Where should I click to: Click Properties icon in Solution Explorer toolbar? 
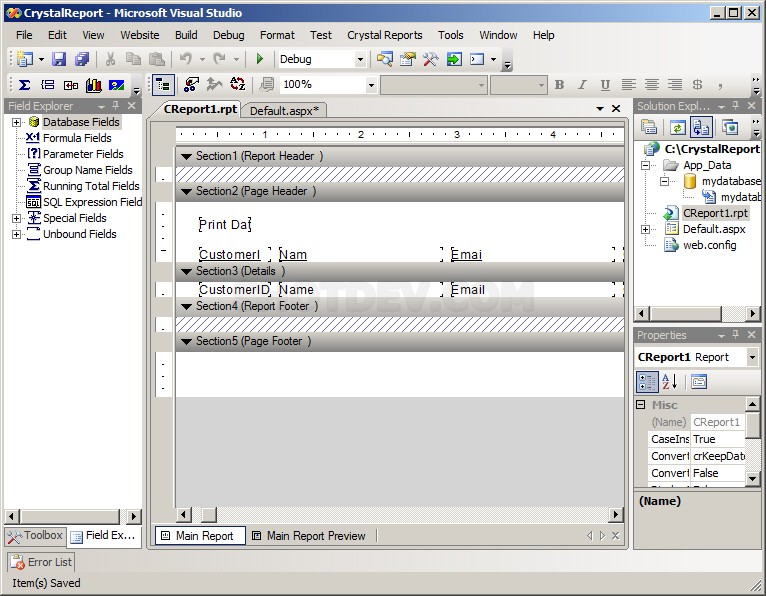(x=649, y=128)
